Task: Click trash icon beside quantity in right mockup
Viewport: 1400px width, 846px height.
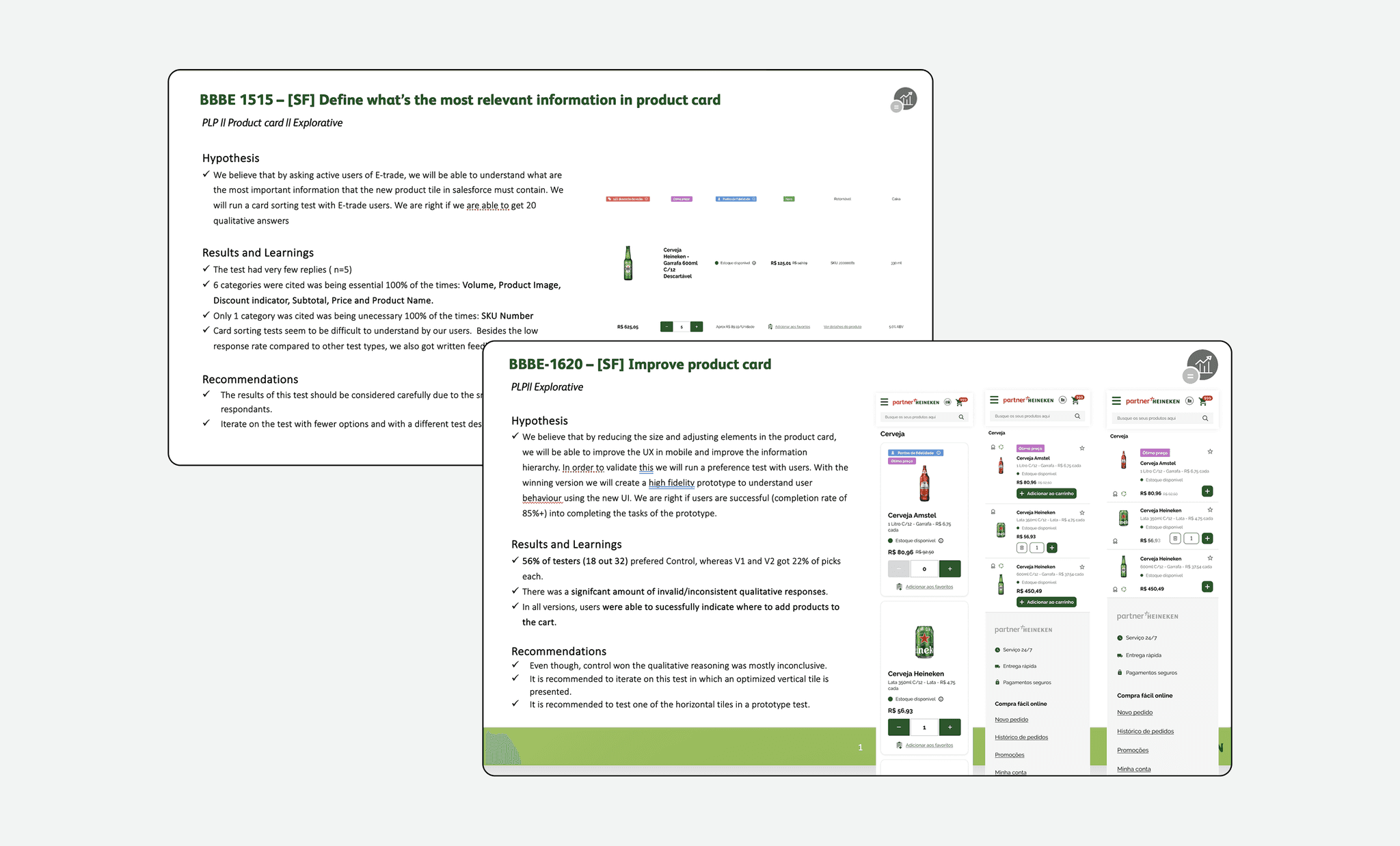Action: [1174, 538]
